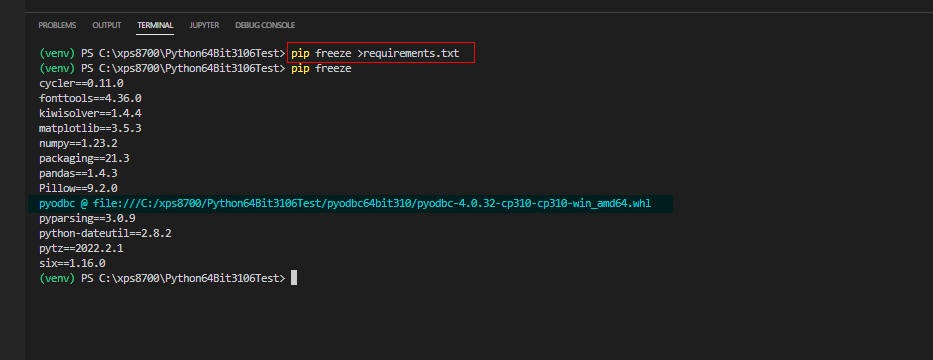The image size is (933, 360).
Task: Click the second pip freeze command line
Action: tap(321, 68)
